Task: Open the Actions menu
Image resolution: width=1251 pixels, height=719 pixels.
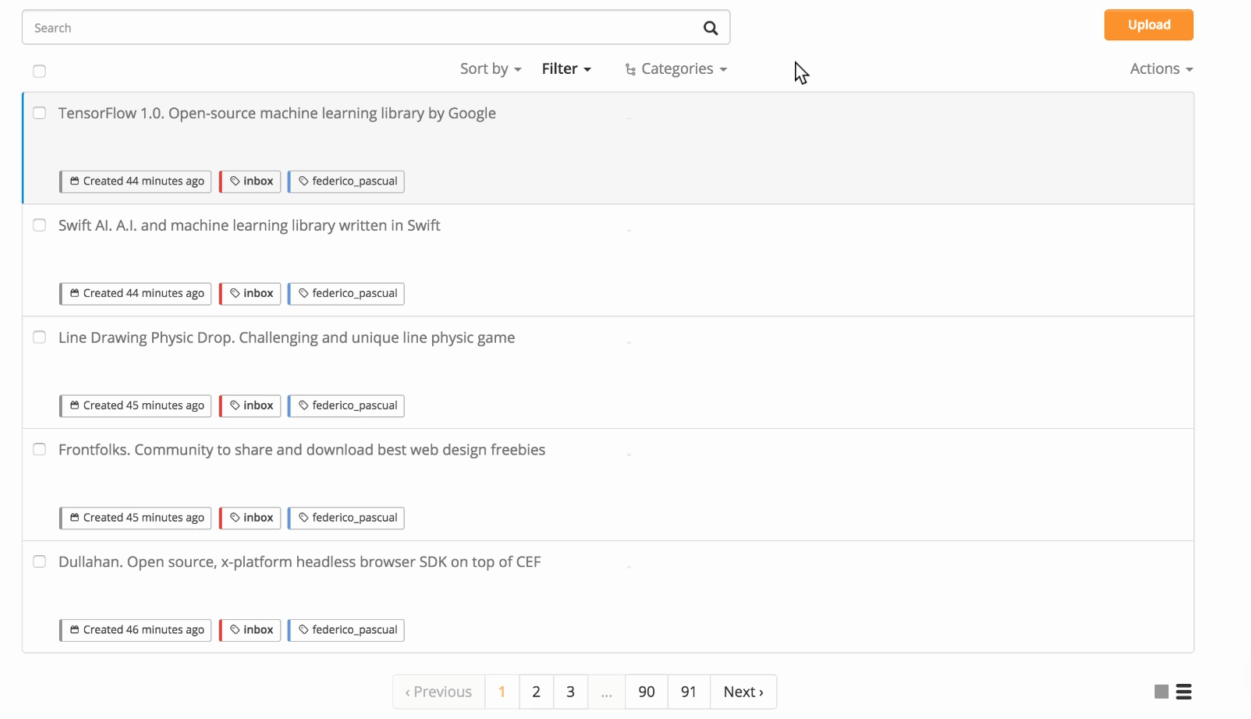Action: click(1161, 69)
